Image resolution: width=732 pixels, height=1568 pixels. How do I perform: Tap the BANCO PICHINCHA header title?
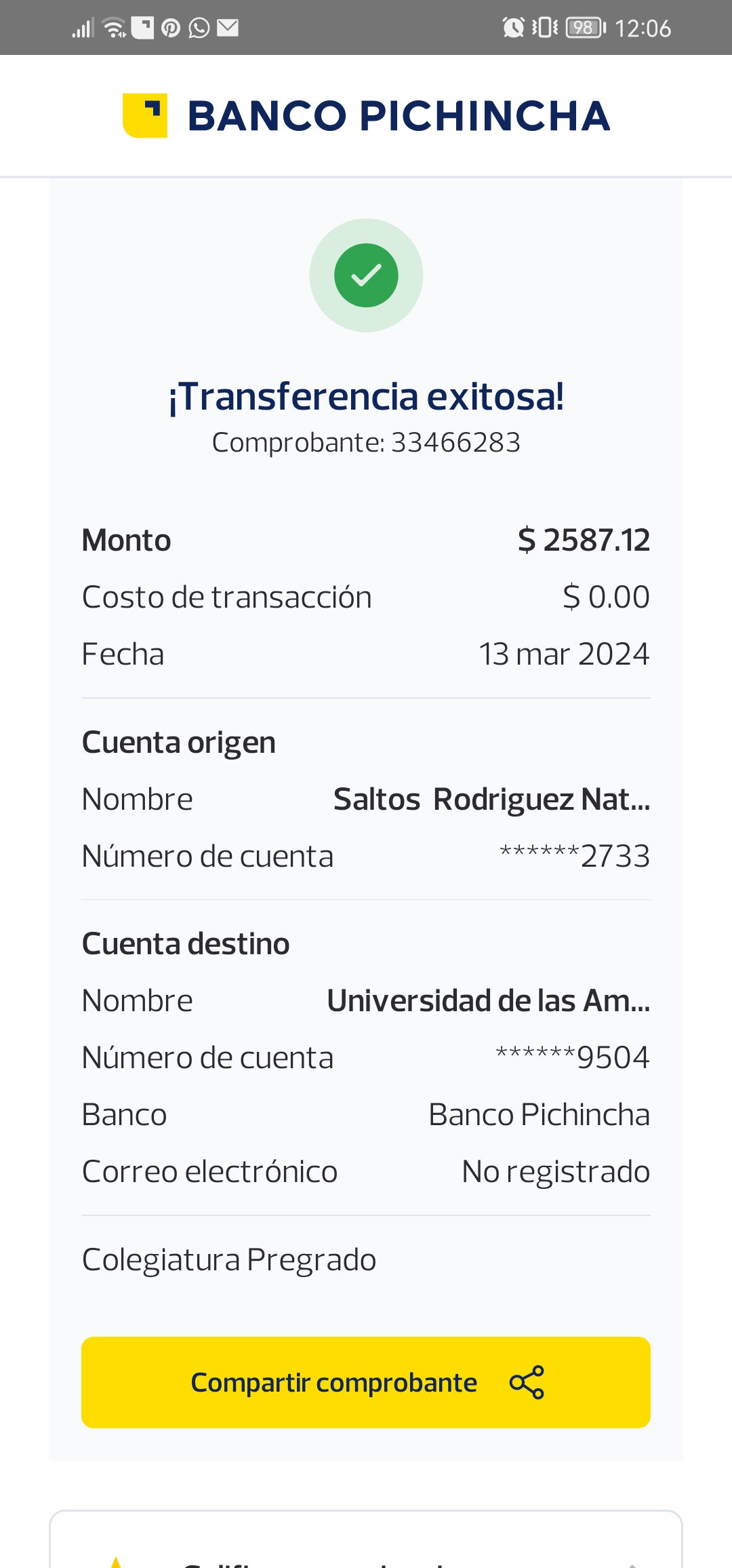click(x=399, y=116)
